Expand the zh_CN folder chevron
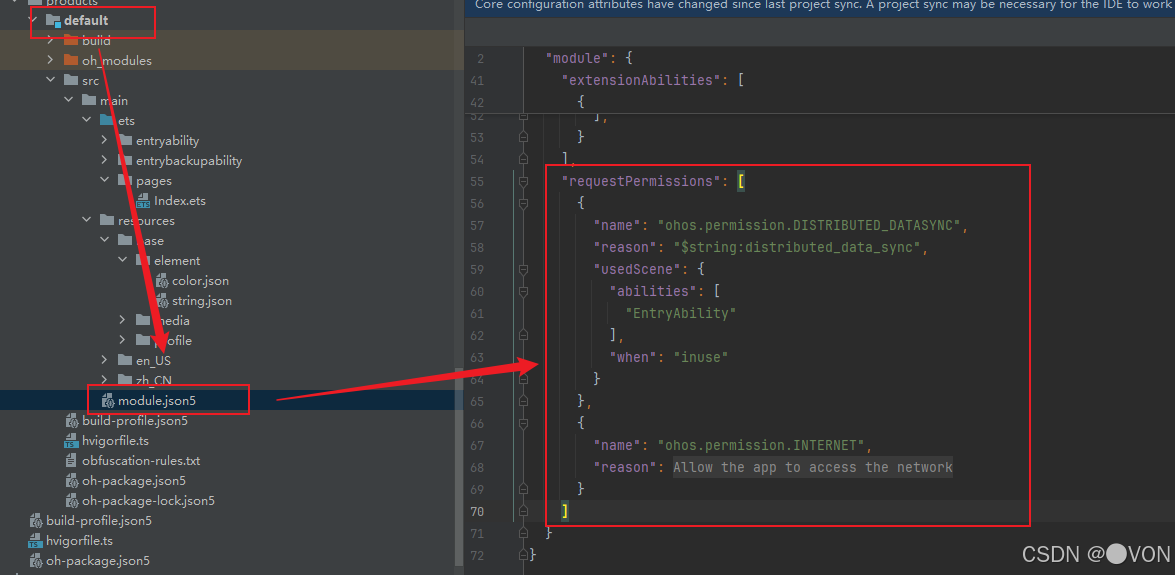Image resolution: width=1175 pixels, height=575 pixels. click(x=104, y=380)
